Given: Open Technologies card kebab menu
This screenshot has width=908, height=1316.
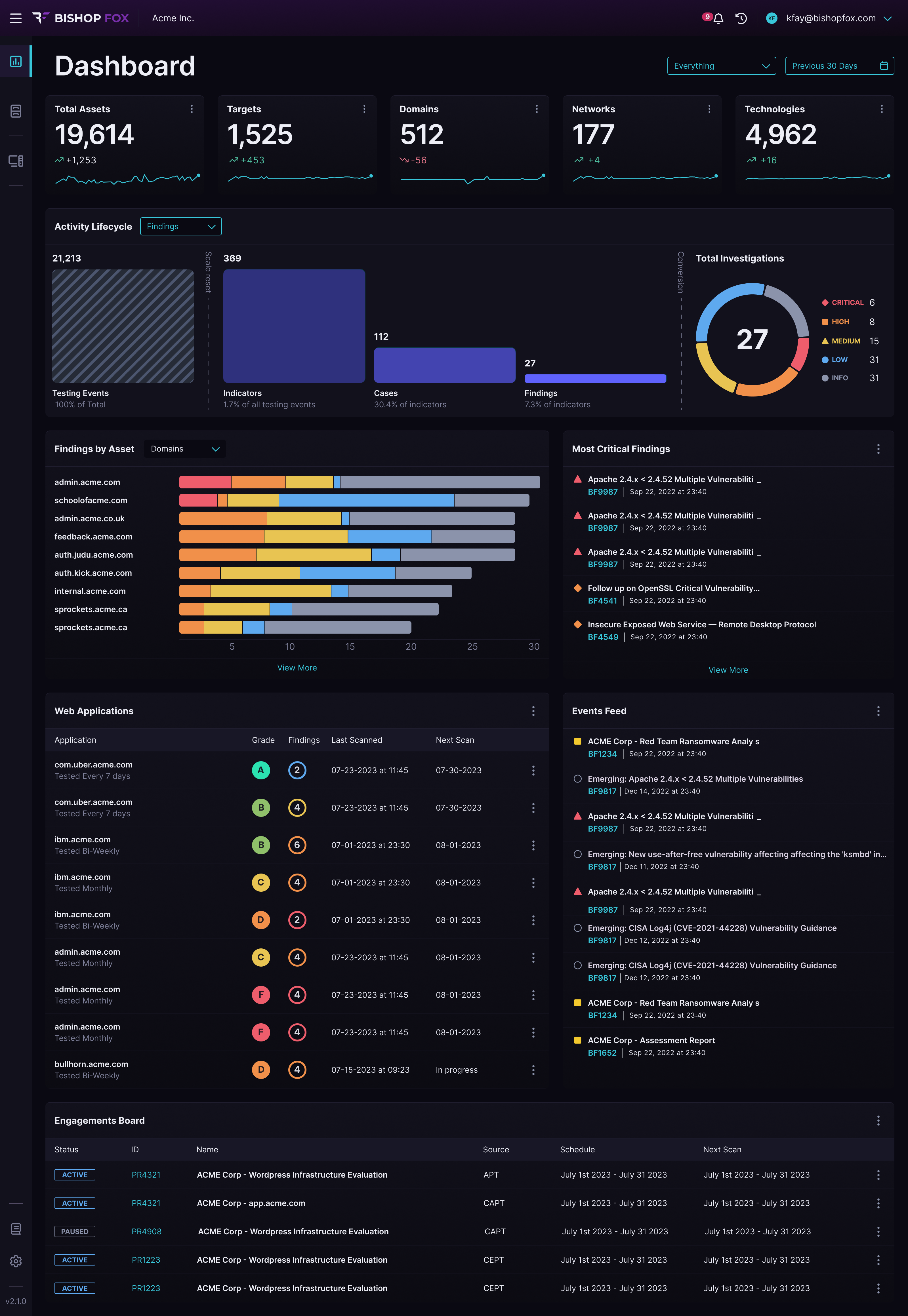Looking at the screenshot, I should (882, 109).
